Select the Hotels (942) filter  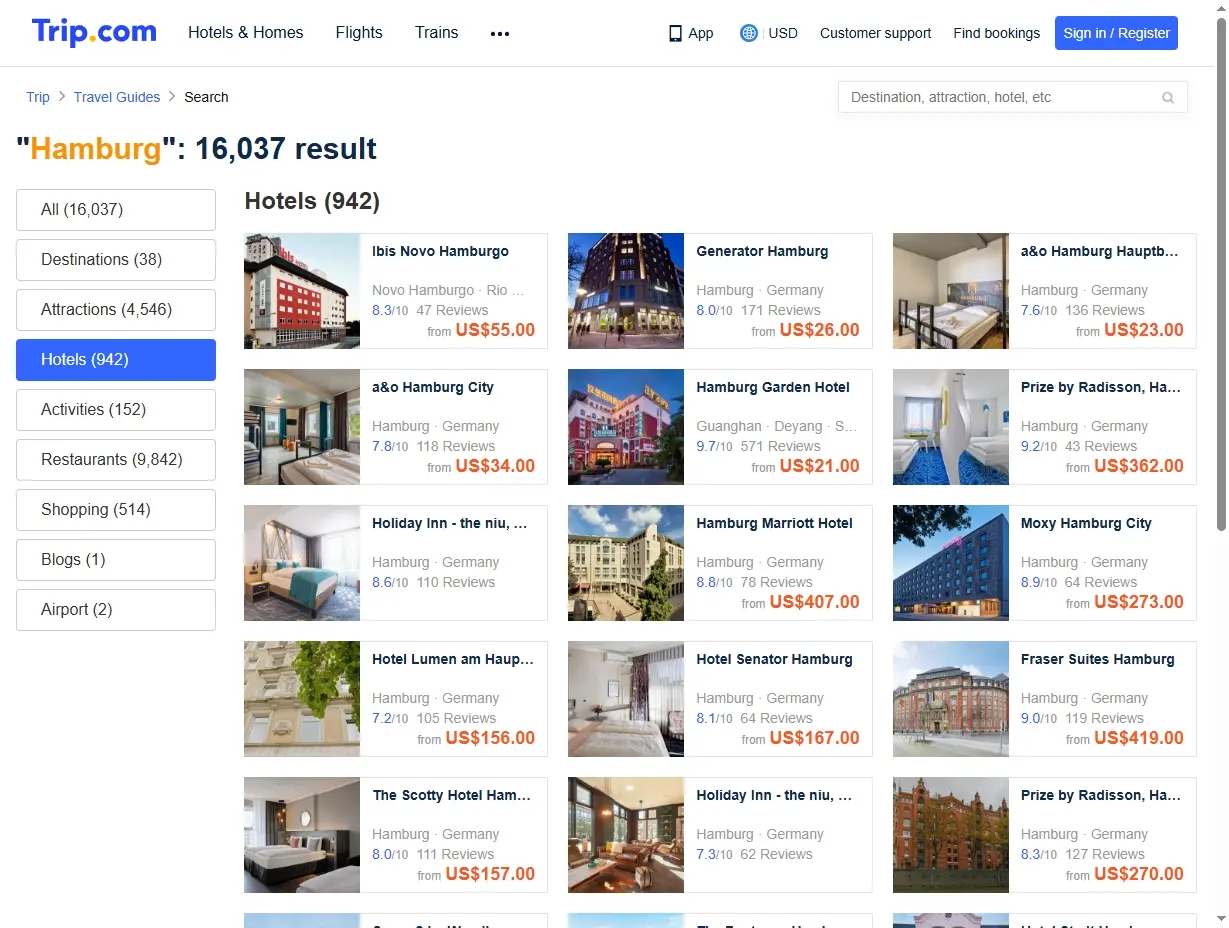point(116,360)
